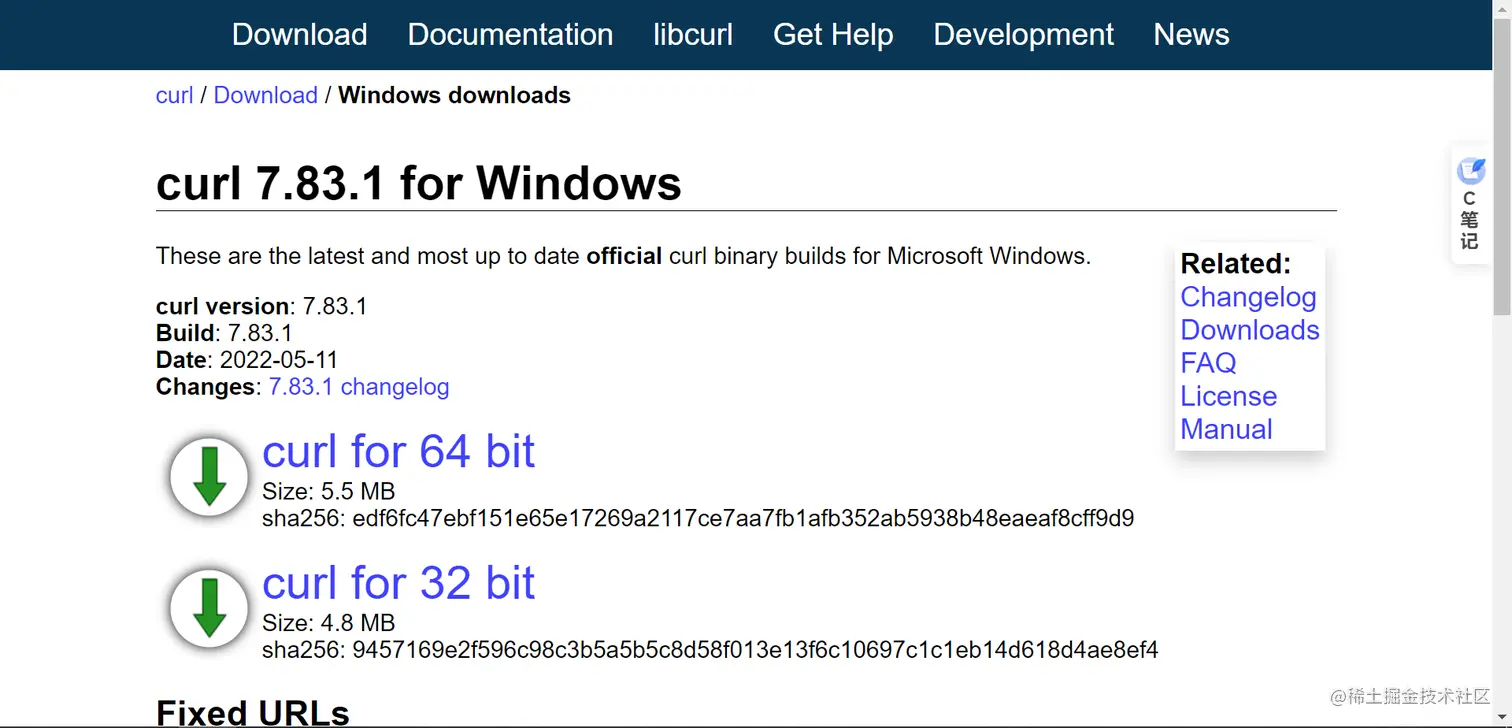
Task: Open the Development section
Action: (1023, 34)
